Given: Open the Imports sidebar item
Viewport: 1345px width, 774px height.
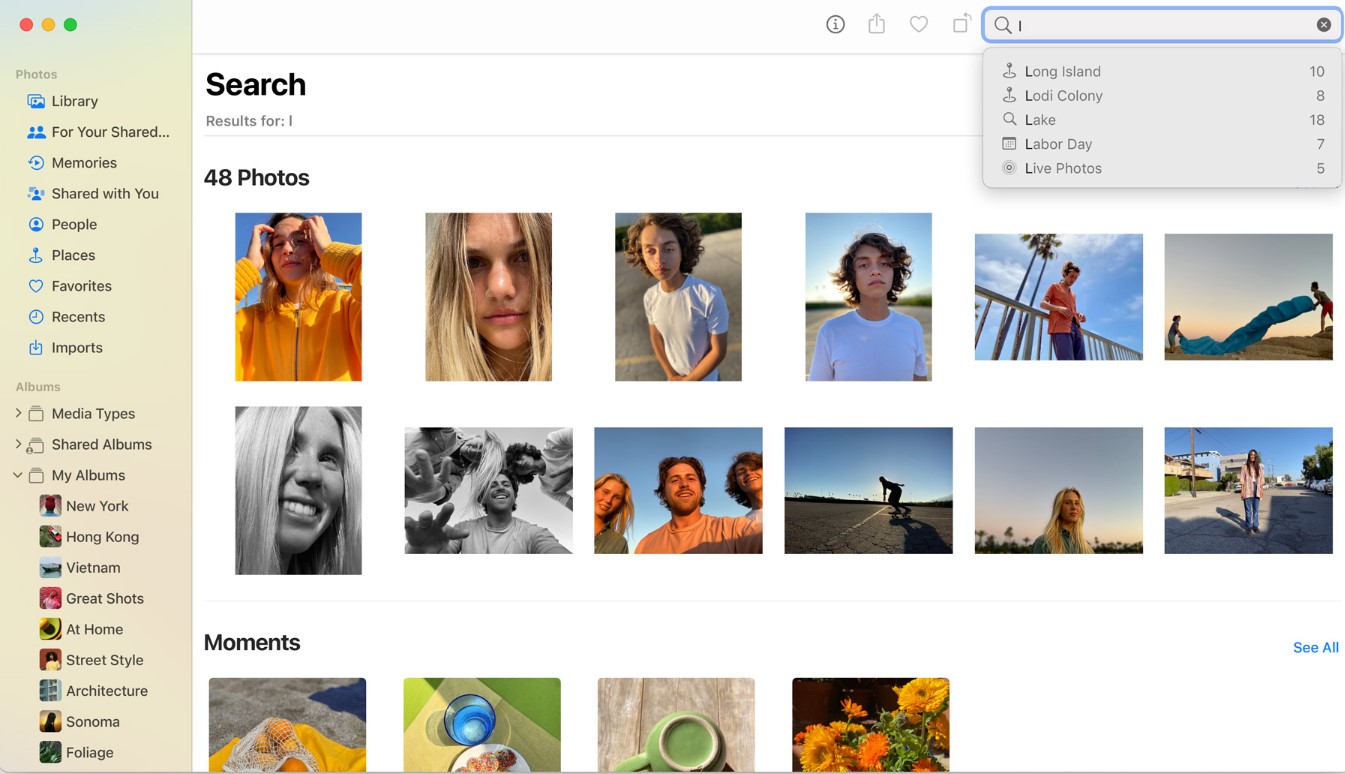Looking at the screenshot, I should [x=77, y=348].
